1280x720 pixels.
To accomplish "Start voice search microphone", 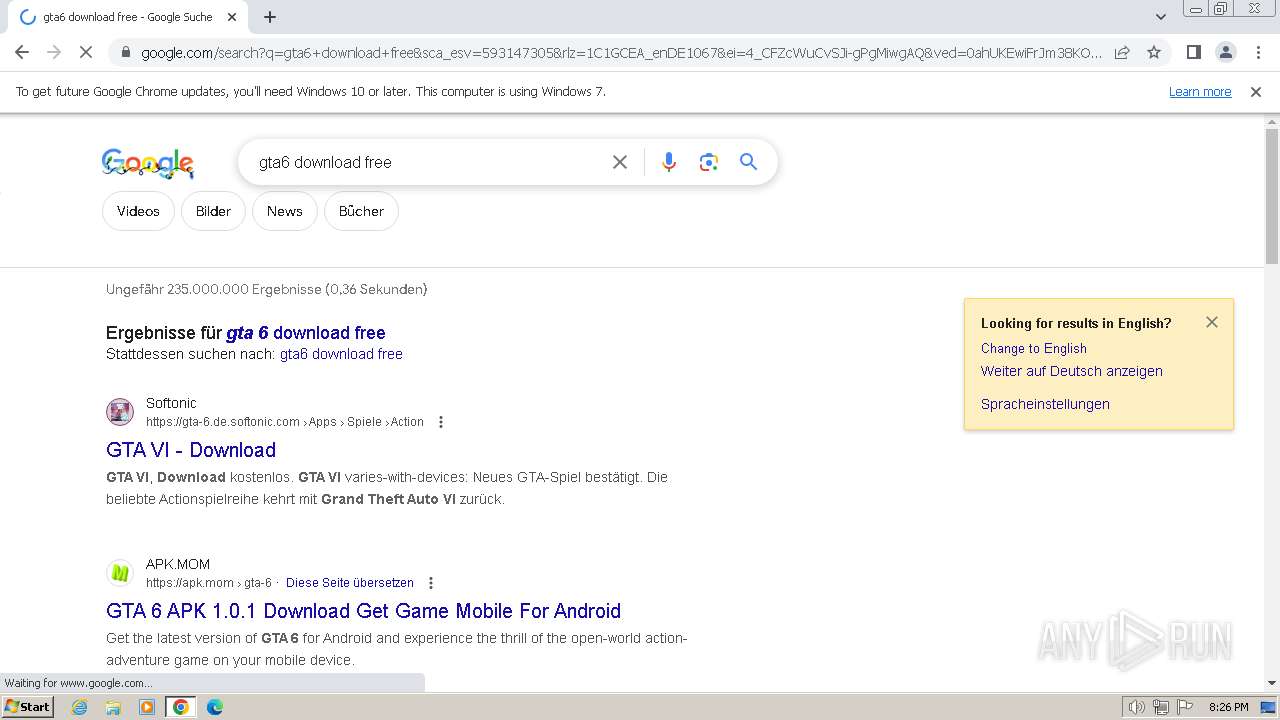I will point(669,162).
